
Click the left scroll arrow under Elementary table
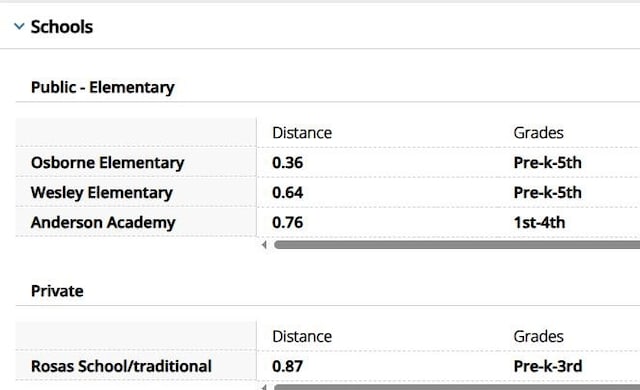[x=264, y=245]
